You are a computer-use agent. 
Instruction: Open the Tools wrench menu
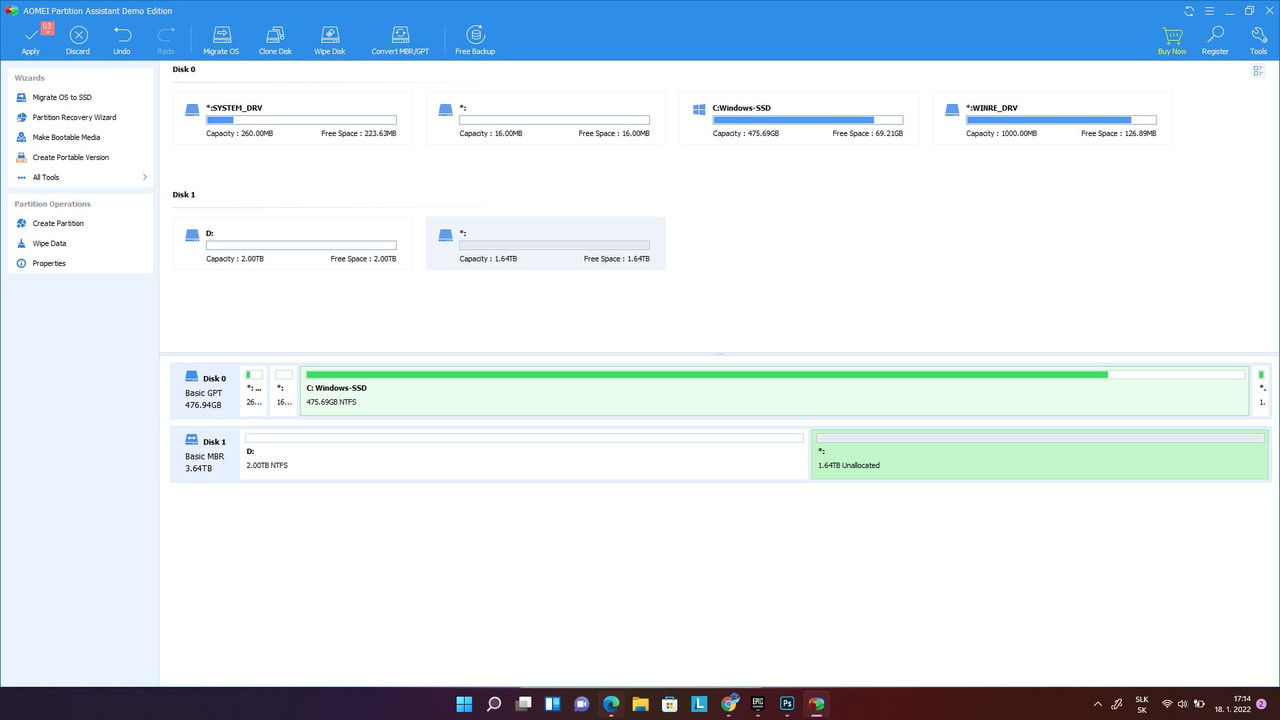tap(1258, 39)
